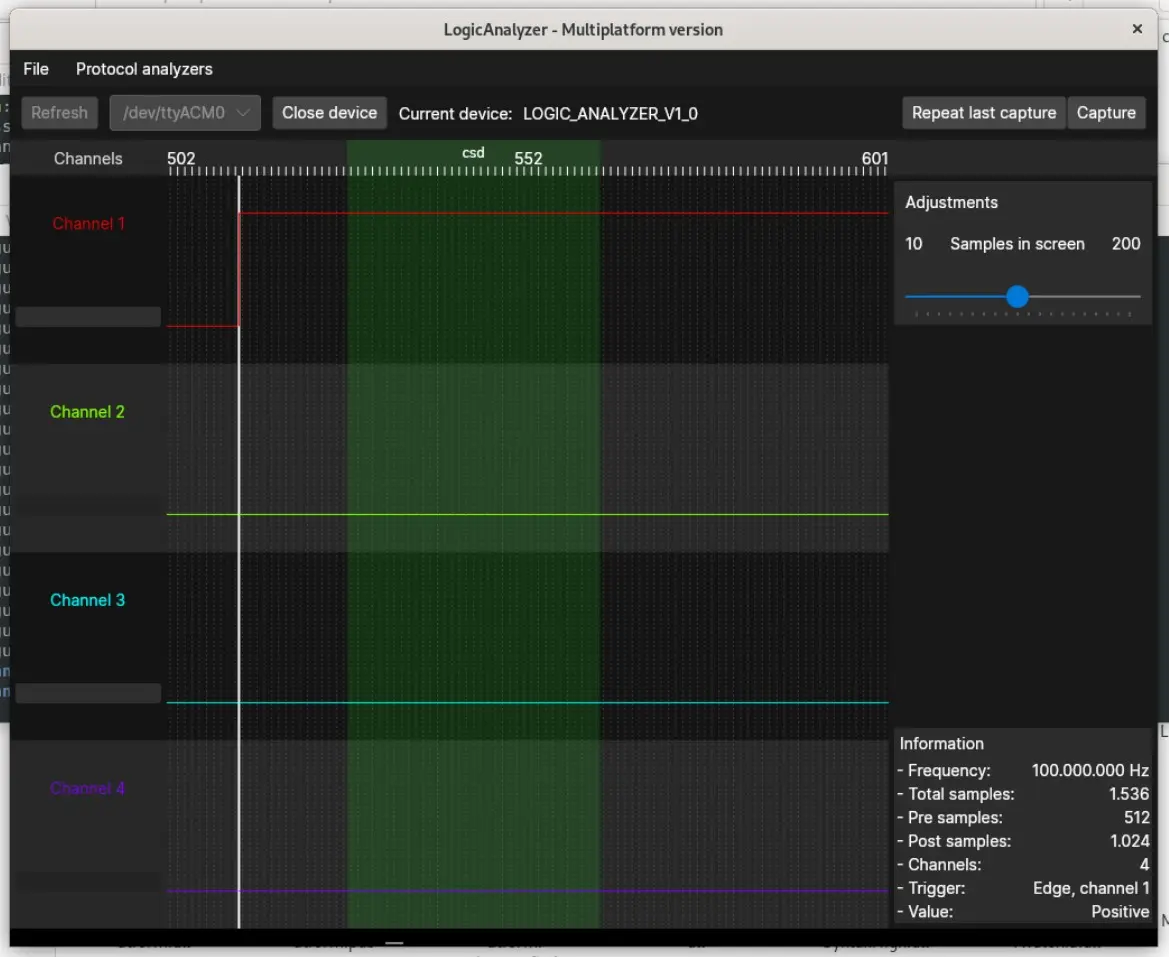Select the Channel 4 label

click(x=87, y=789)
